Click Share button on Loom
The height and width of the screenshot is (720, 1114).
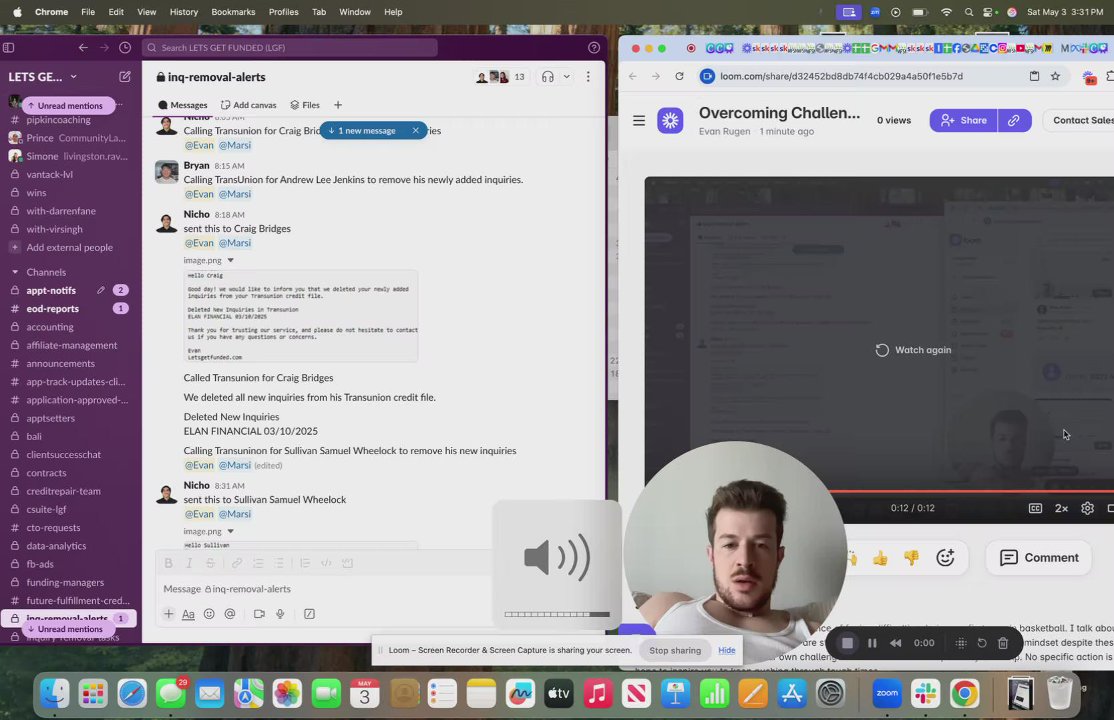(x=963, y=120)
